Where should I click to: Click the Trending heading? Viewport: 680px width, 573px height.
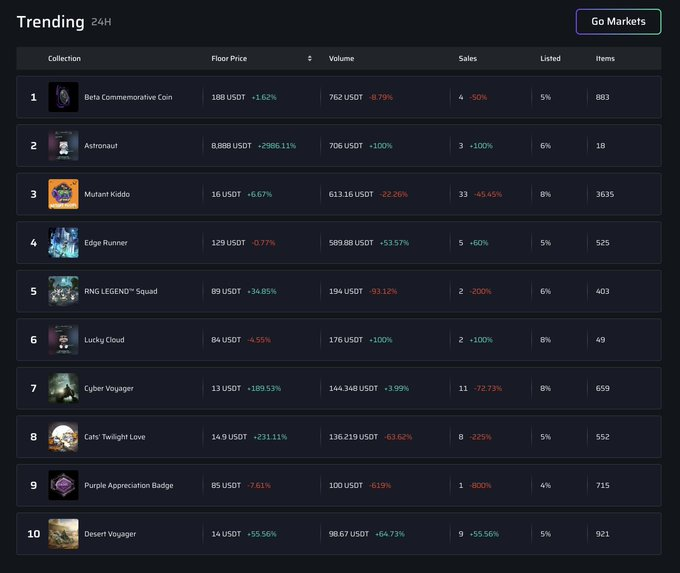pyautogui.click(x=50, y=22)
